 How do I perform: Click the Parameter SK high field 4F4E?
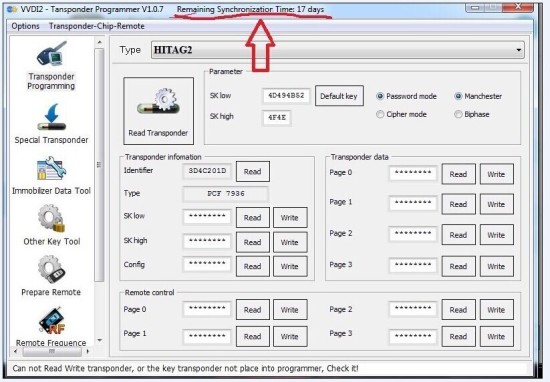coord(277,118)
